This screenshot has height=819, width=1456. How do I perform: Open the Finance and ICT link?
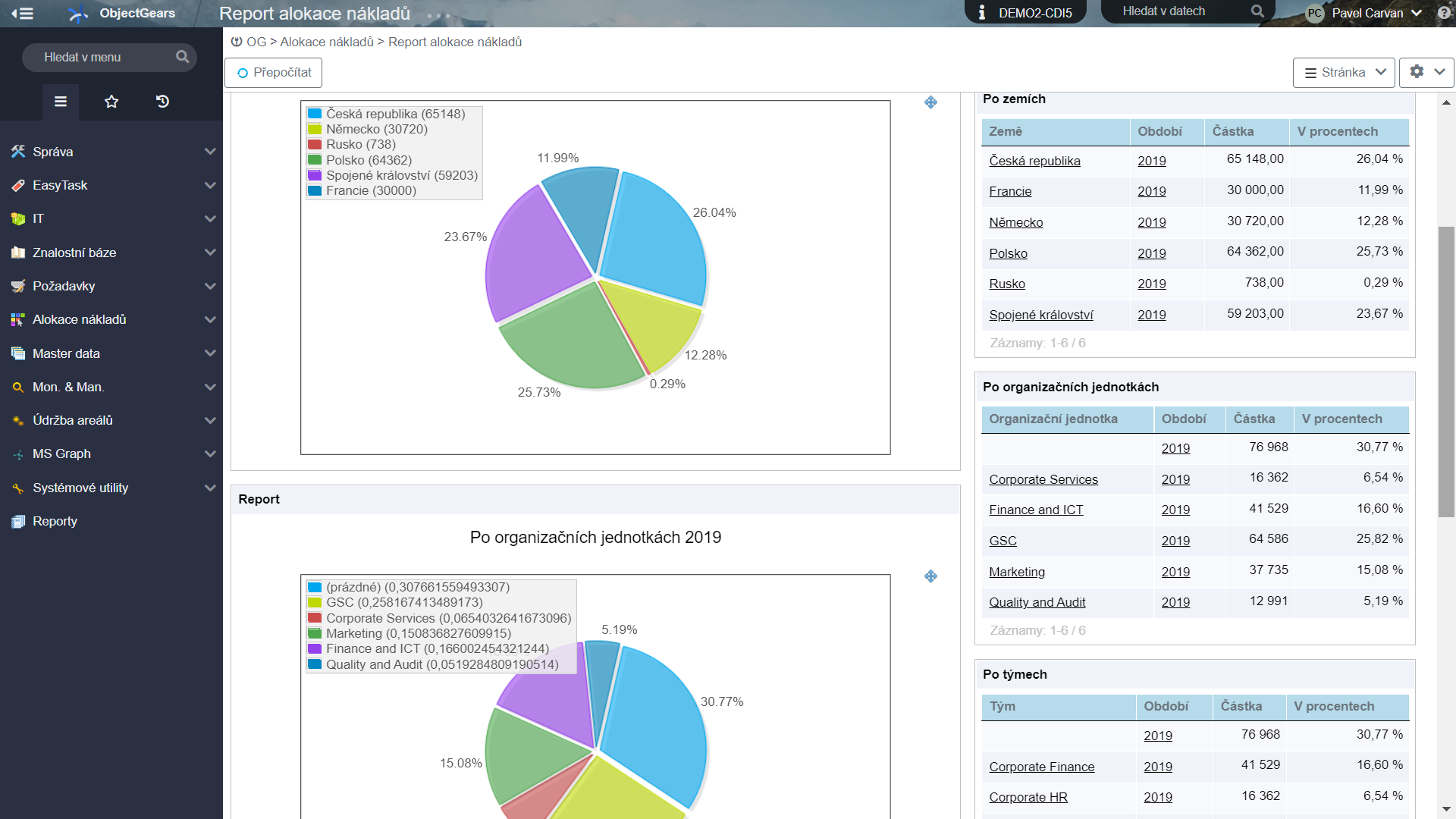coord(1036,510)
